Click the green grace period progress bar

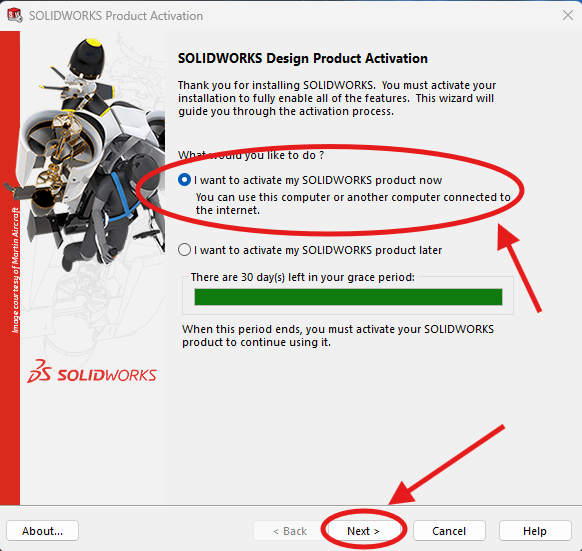click(348, 297)
